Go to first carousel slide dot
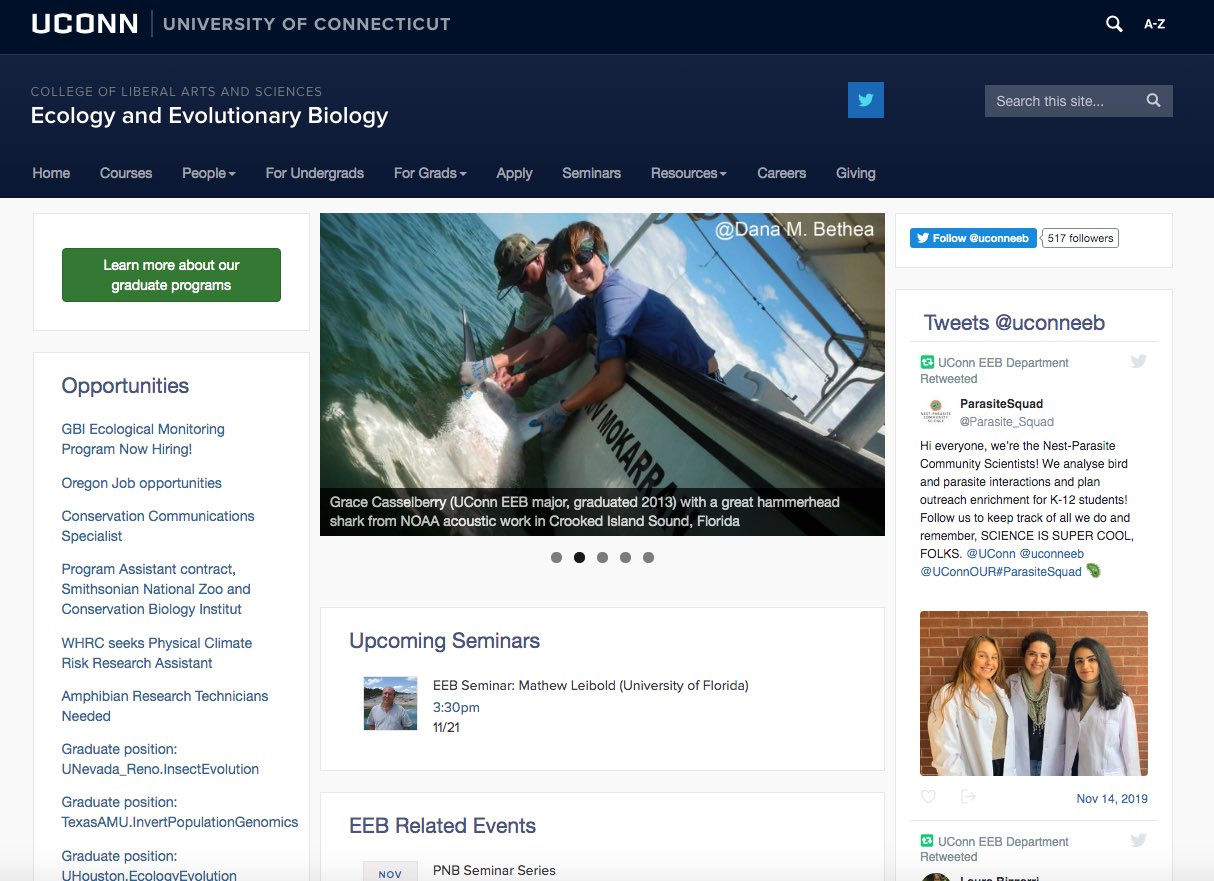The image size is (1214, 881). pyautogui.click(x=556, y=558)
